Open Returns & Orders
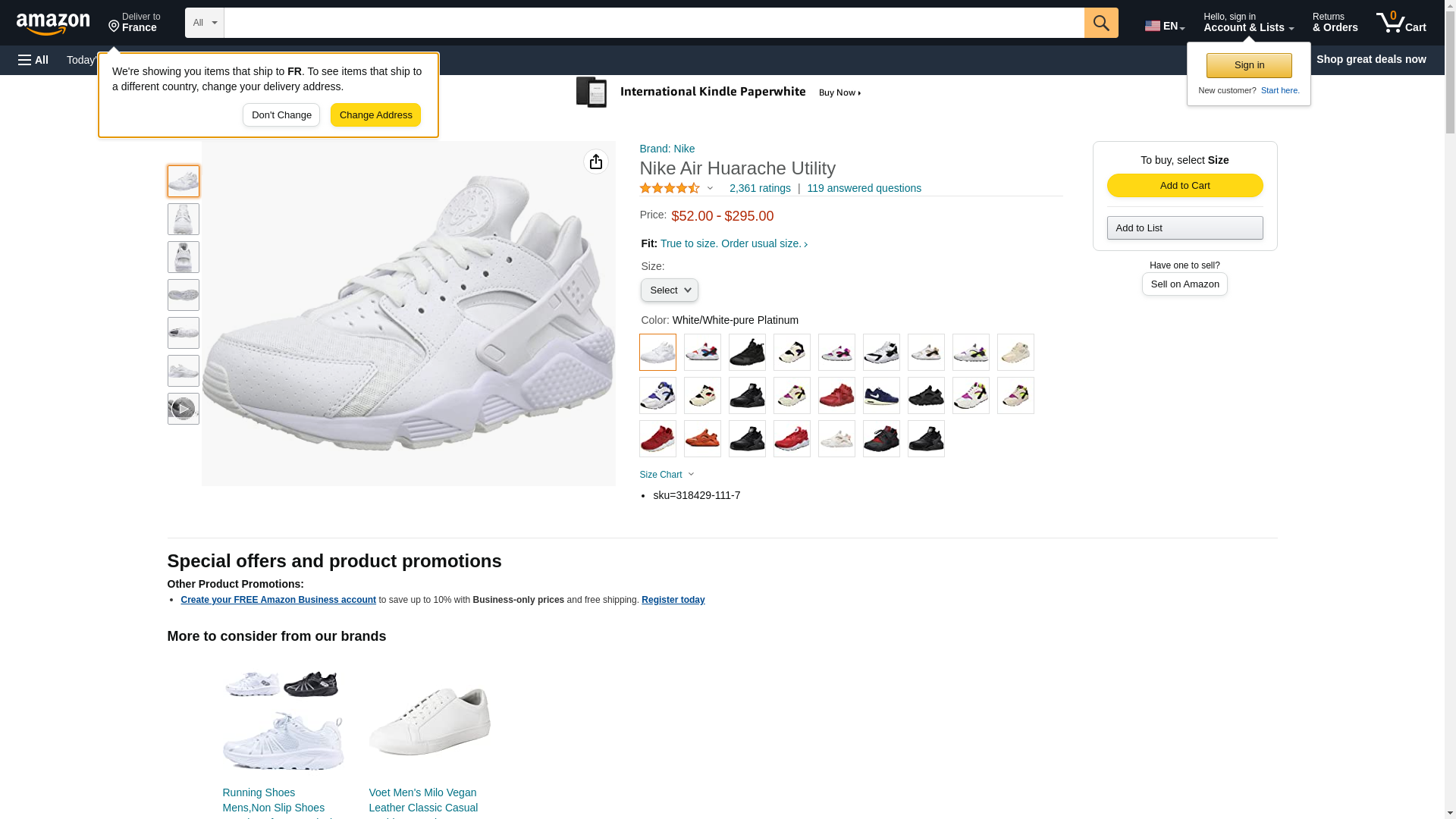Screen dimensions: 1456x819 coord(1335,23)
